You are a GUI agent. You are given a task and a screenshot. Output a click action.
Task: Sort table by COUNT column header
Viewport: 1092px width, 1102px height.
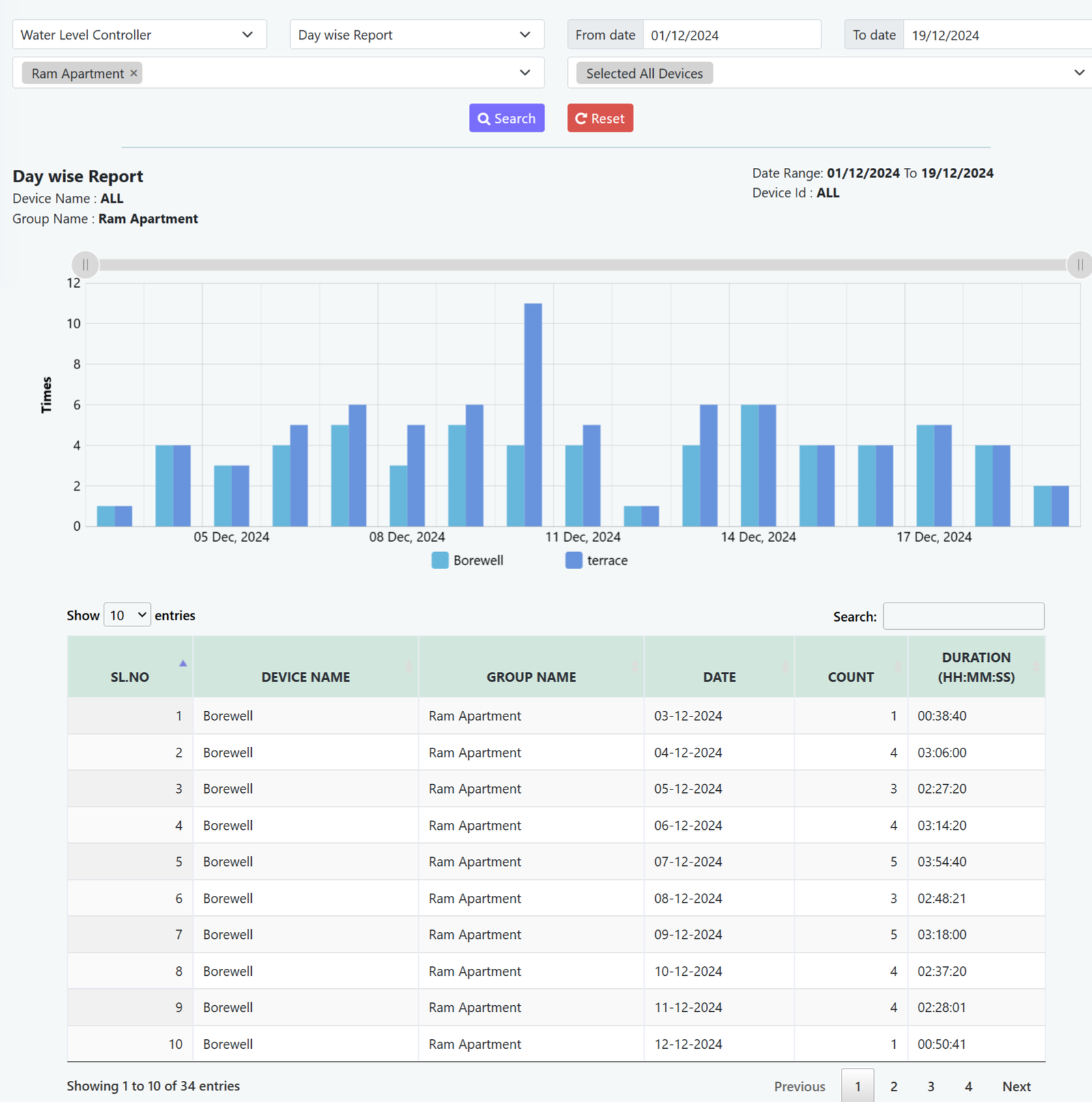850,677
